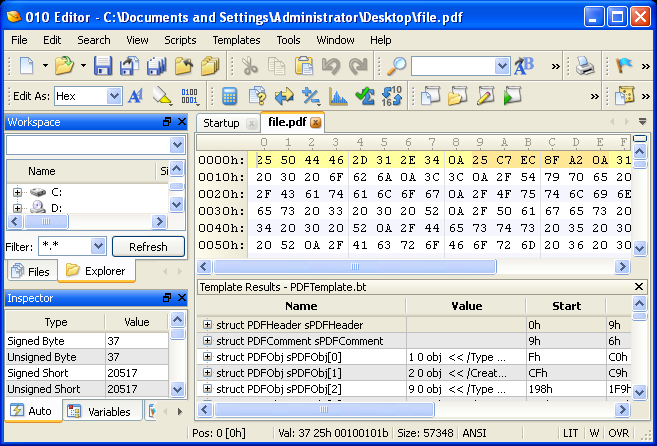The height and width of the screenshot is (446, 657).
Task: Toggle the W indicator in status bar
Action: 594,433
